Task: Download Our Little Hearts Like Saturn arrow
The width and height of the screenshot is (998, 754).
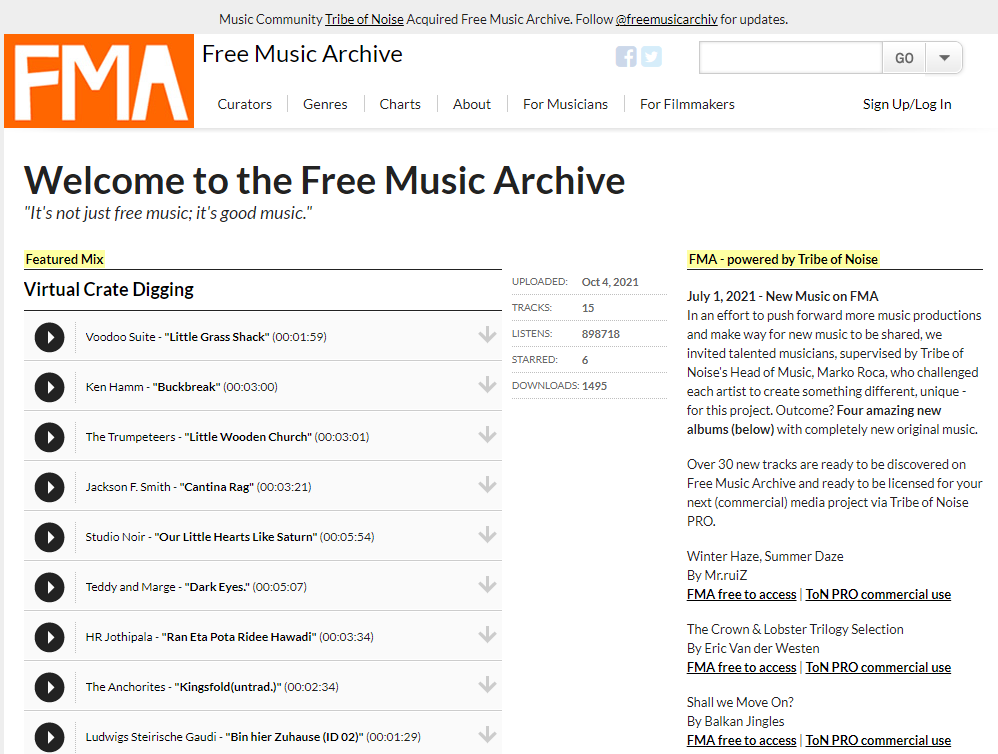Action: [488, 534]
